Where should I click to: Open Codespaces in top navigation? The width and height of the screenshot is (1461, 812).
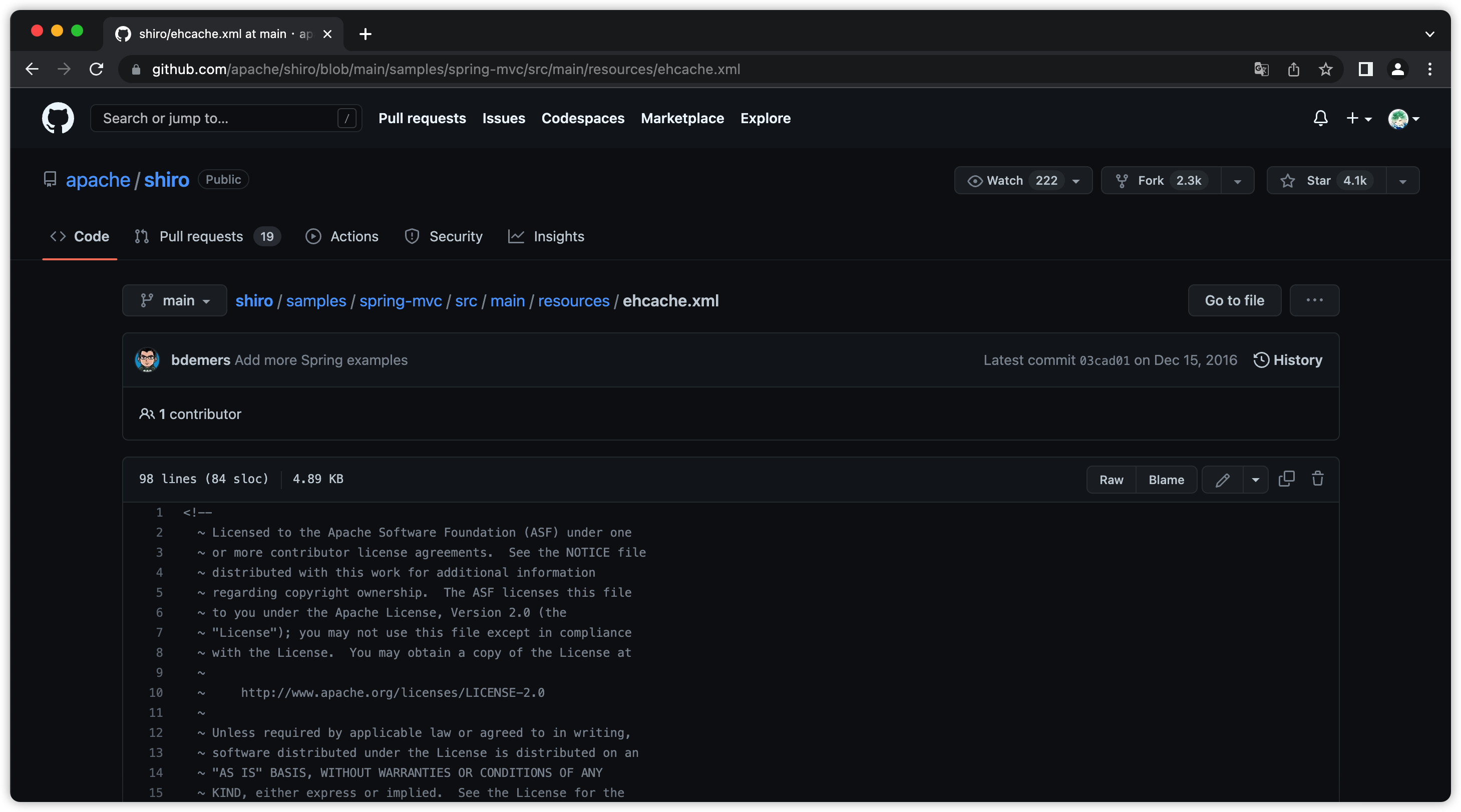(x=582, y=118)
